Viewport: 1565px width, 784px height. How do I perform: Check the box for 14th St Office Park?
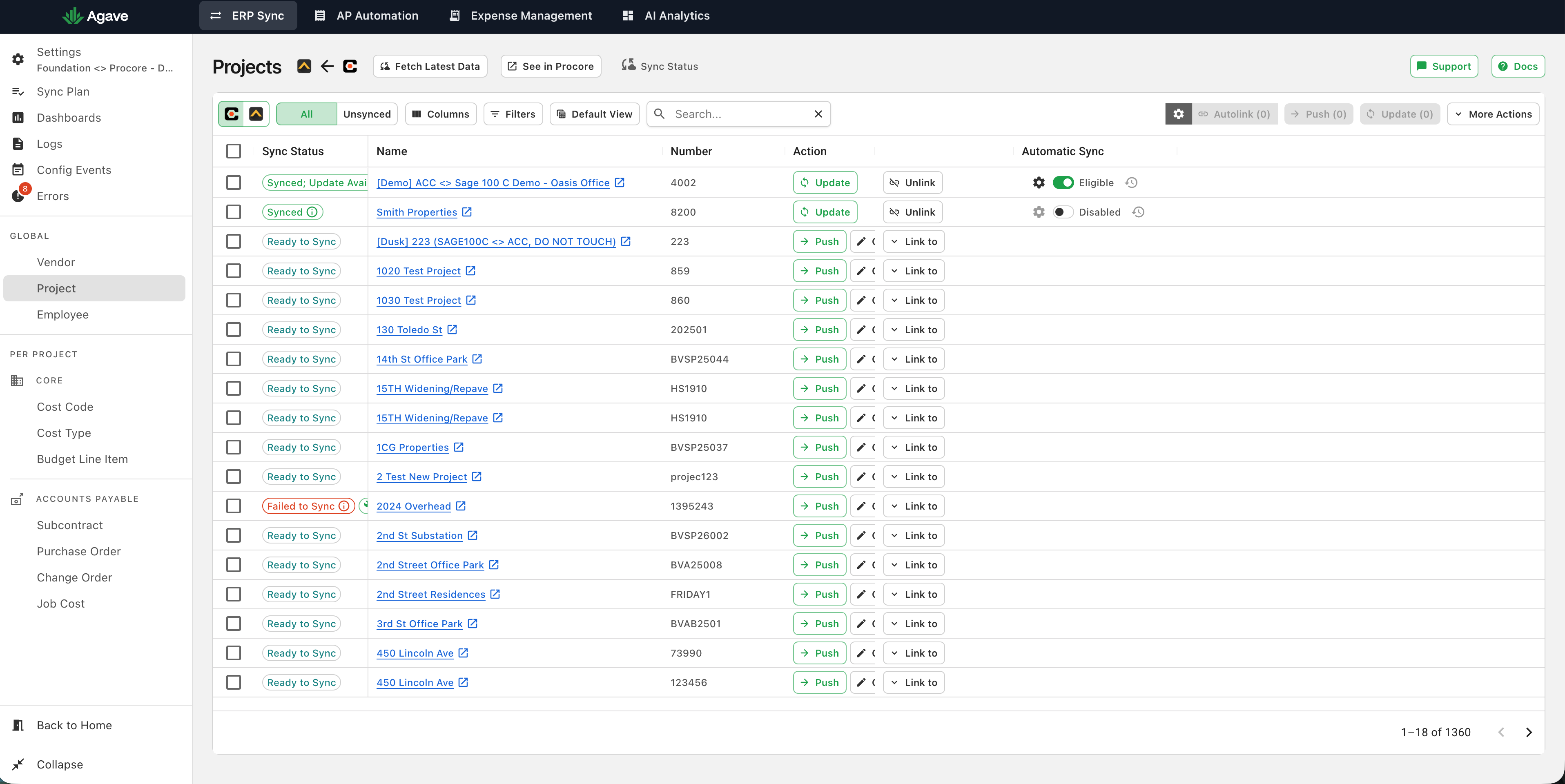point(233,359)
